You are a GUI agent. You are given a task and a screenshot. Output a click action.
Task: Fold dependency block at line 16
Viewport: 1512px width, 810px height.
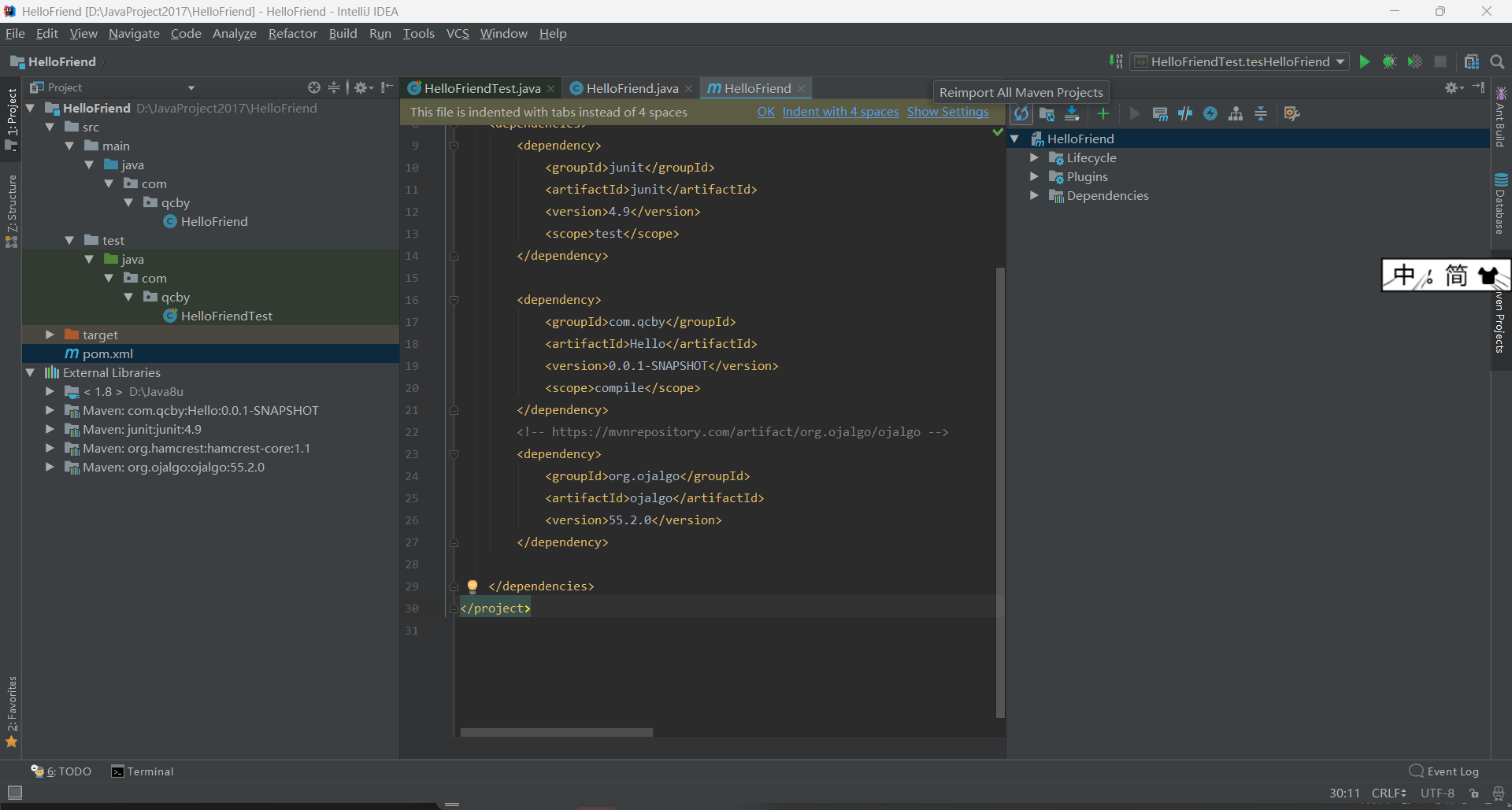454,300
